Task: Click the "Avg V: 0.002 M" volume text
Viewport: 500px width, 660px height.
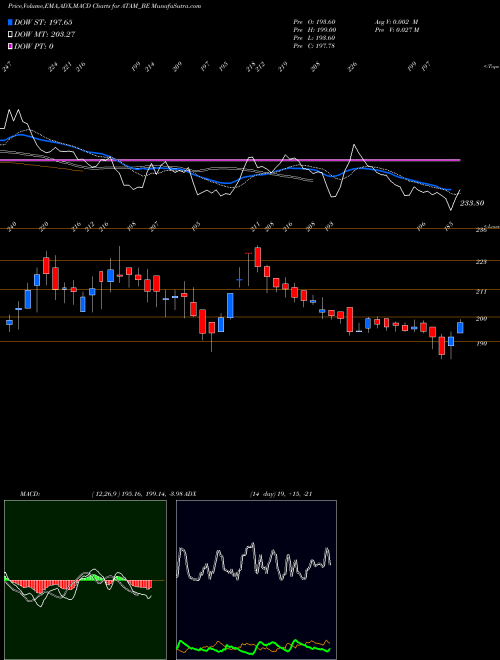Action: [396, 22]
